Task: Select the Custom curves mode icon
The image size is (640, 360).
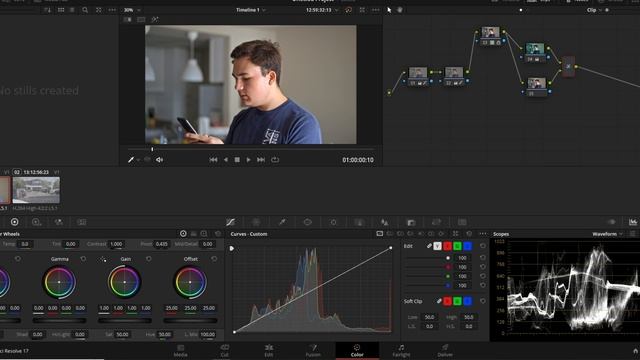Action: [380, 234]
